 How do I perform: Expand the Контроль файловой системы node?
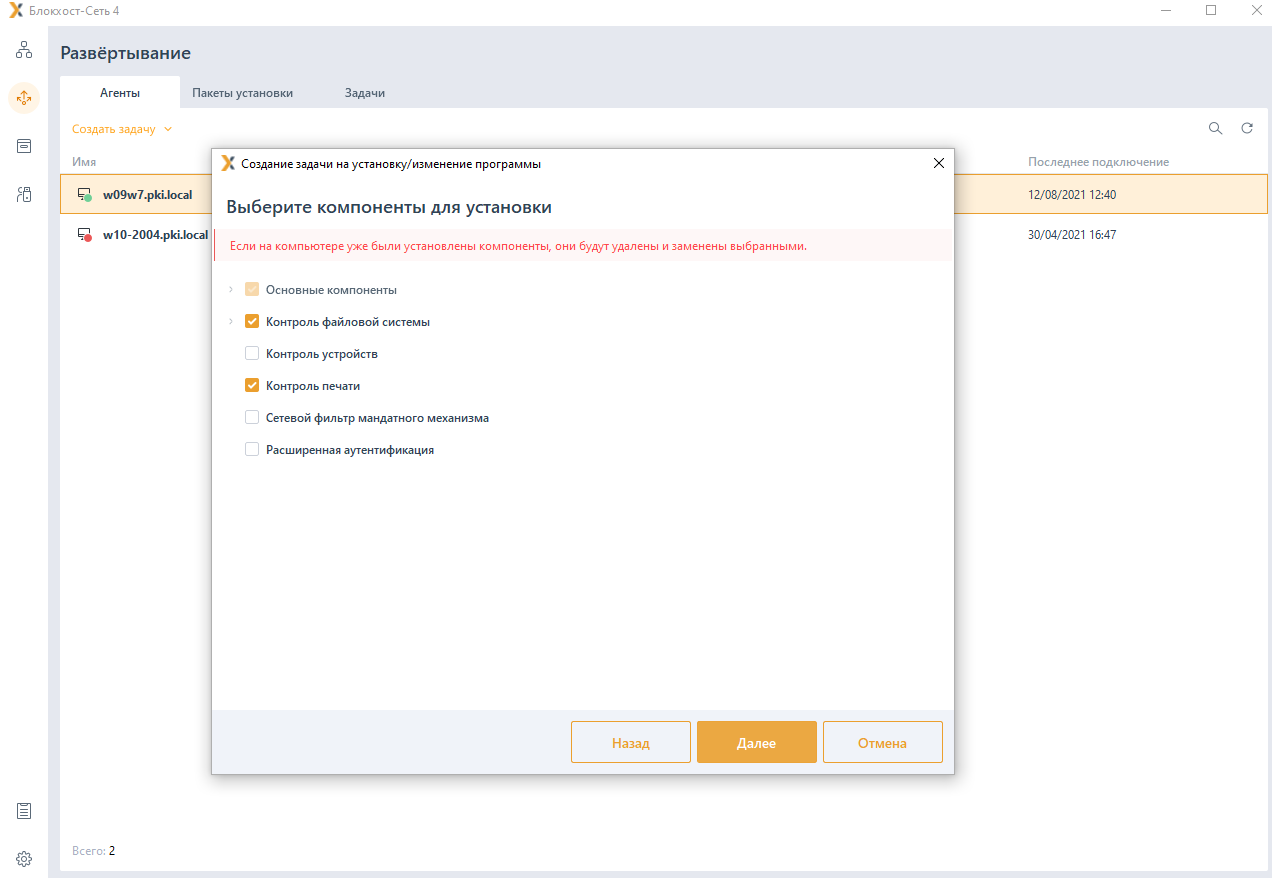point(230,322)
